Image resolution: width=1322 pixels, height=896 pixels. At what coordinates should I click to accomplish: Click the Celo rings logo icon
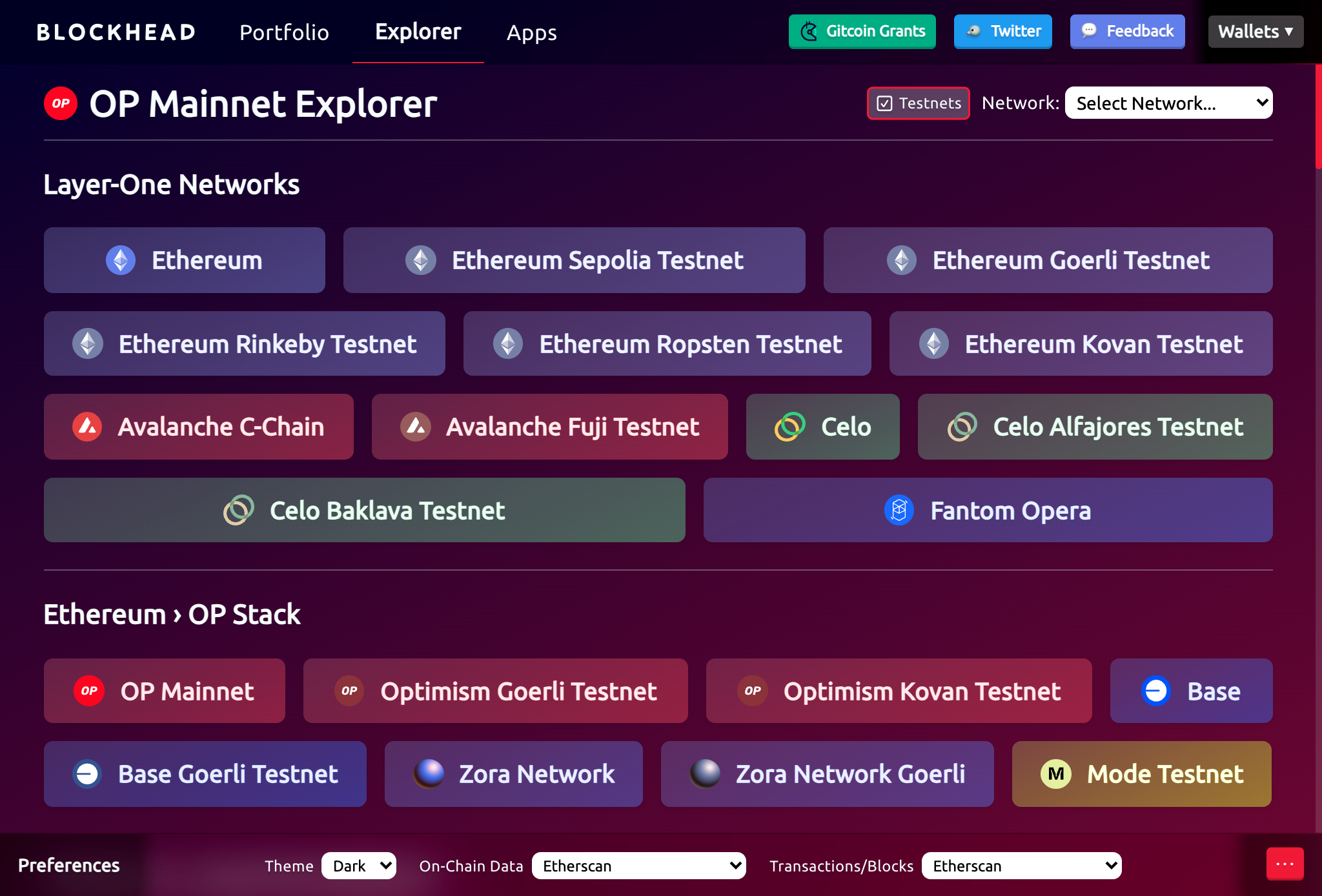[x=790, y=427]
